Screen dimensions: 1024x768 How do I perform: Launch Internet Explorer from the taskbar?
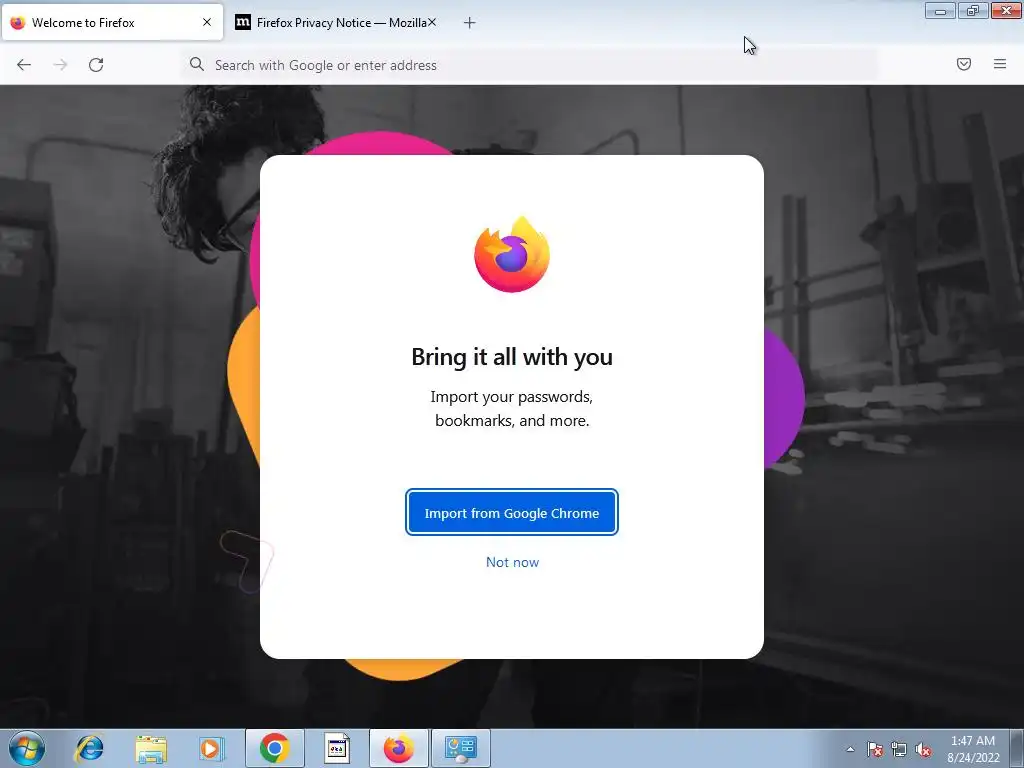click(89, 748)
